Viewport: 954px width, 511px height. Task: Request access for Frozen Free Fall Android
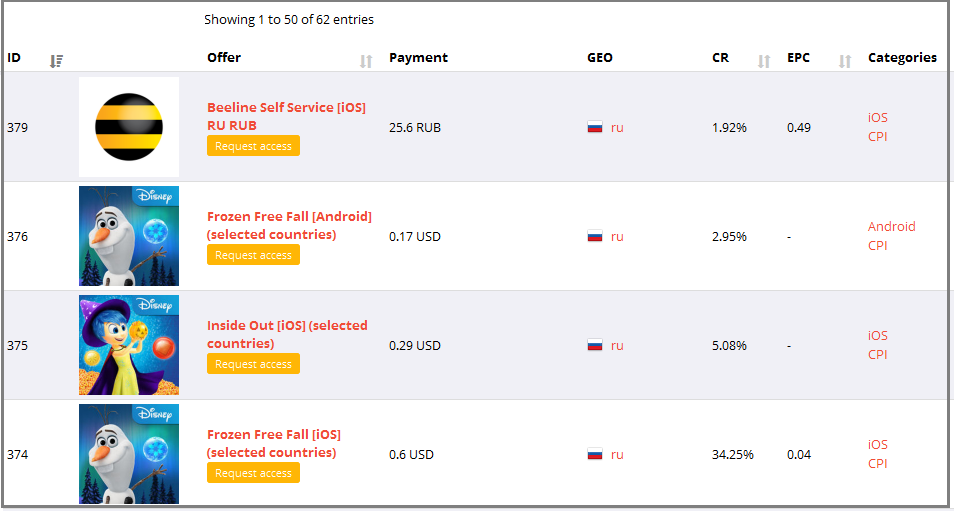click(253, 255)
